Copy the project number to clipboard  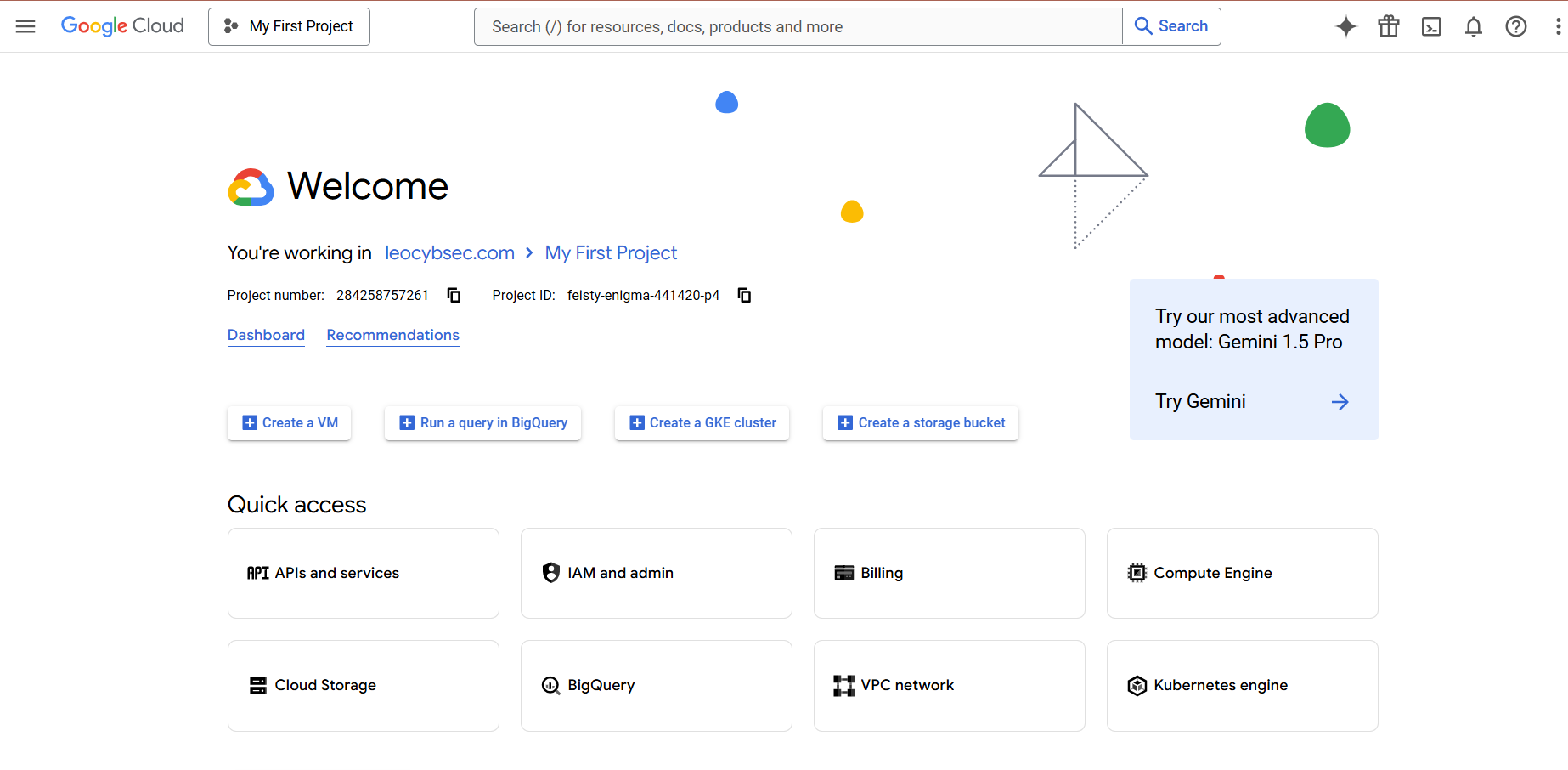click(x=454, y=295)
